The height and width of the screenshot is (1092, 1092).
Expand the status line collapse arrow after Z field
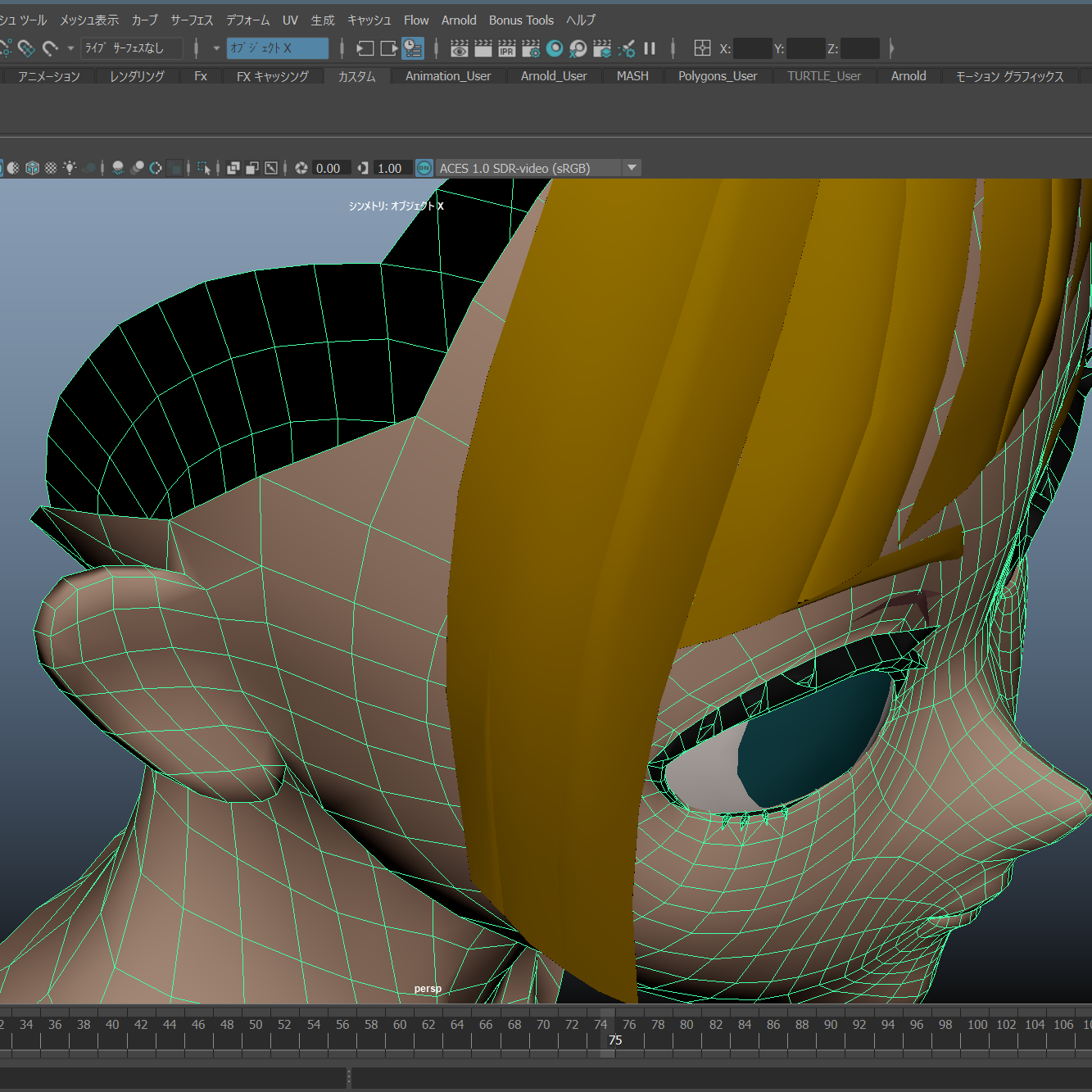(x=891, y=48)
